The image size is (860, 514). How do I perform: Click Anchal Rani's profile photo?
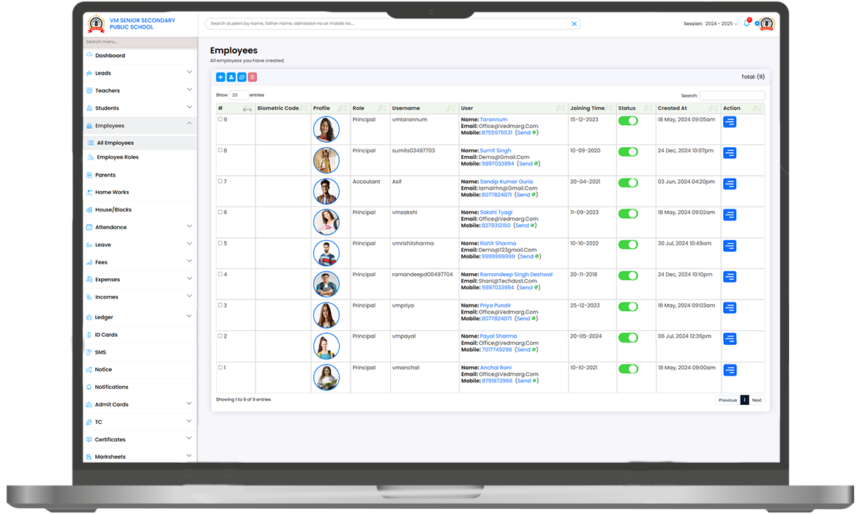326,377
